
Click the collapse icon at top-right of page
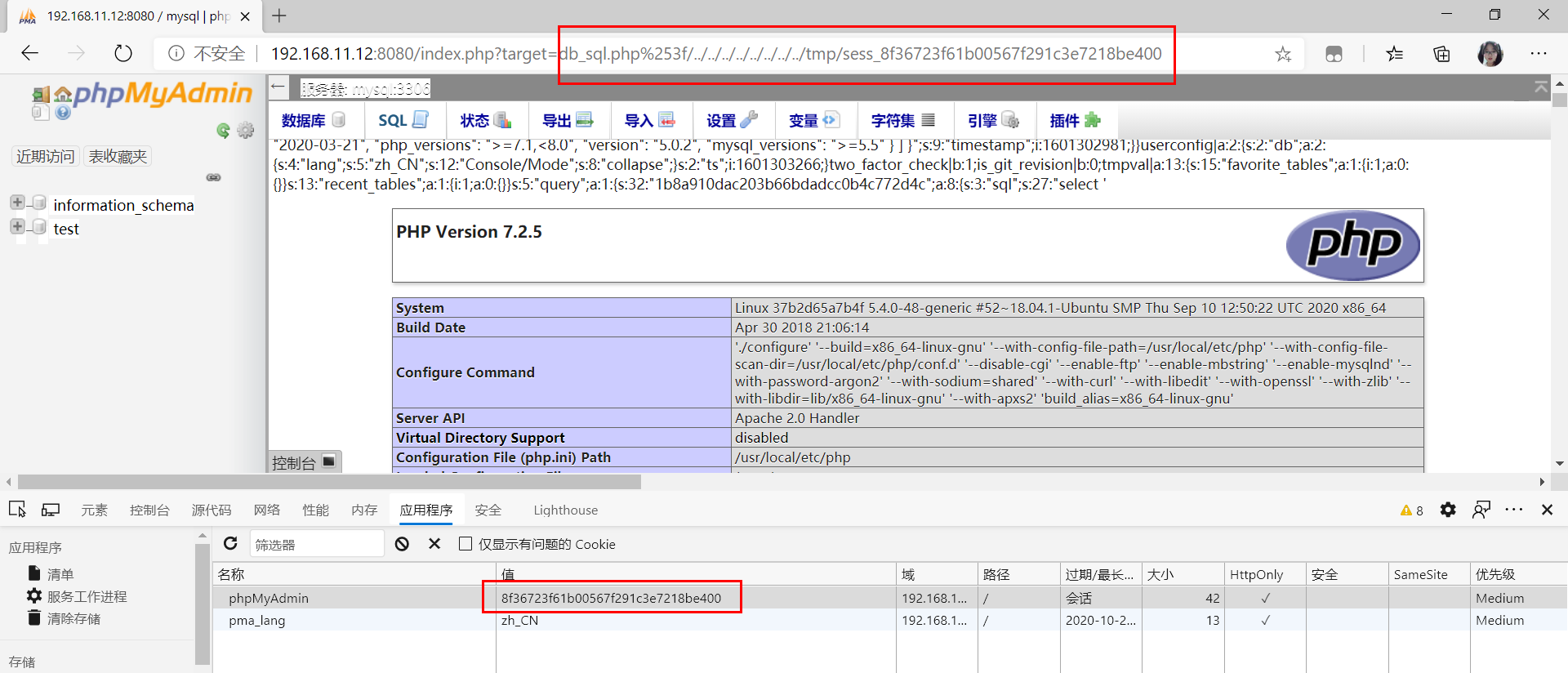[x=1541, y=87]
